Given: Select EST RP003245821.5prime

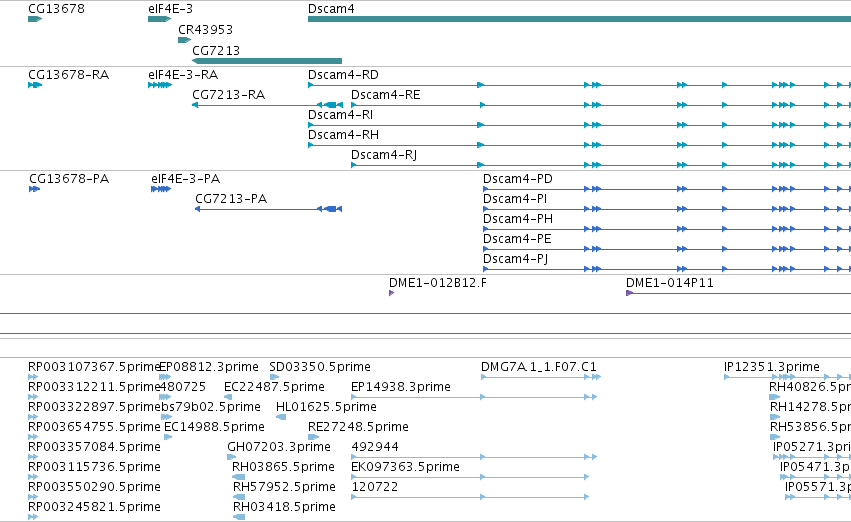Looking at the screenshot, I should point(94,507).
